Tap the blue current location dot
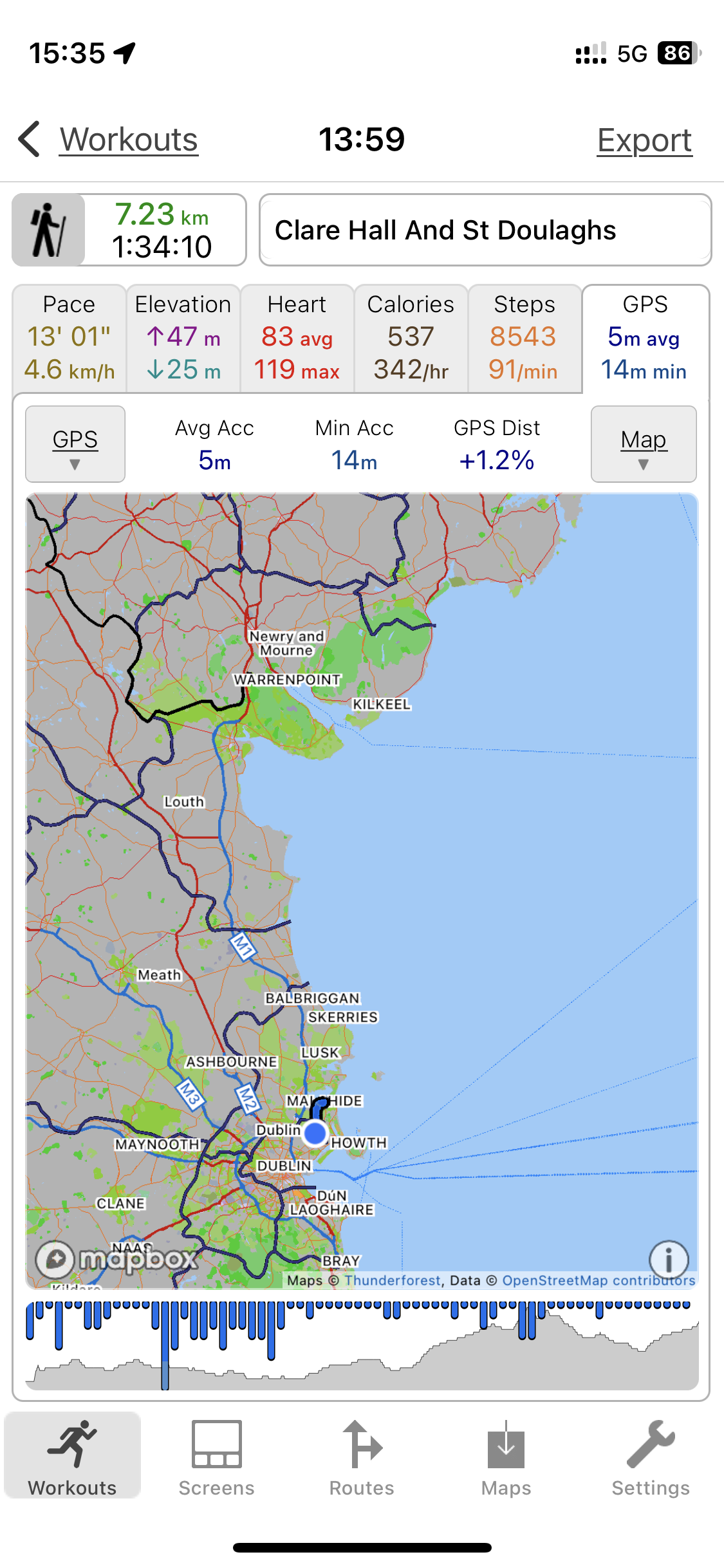The height and width of the screenshot is (1568, 724). click(x=315, y=1133)
